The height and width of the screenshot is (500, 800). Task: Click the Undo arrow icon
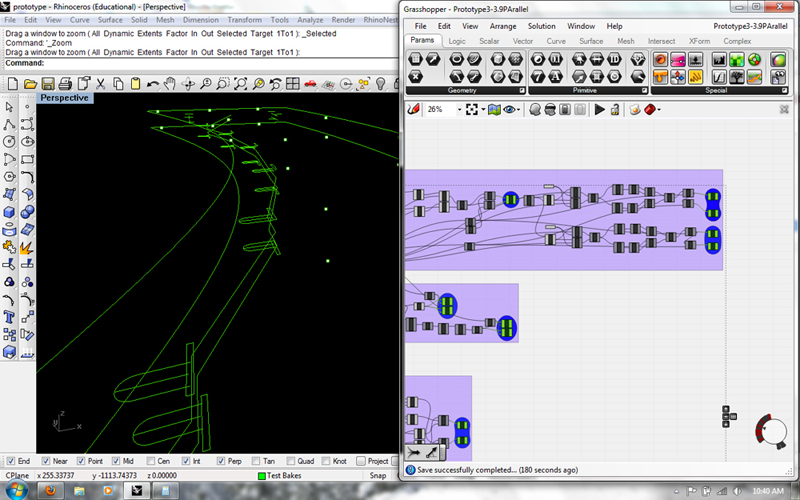[153, 84]
